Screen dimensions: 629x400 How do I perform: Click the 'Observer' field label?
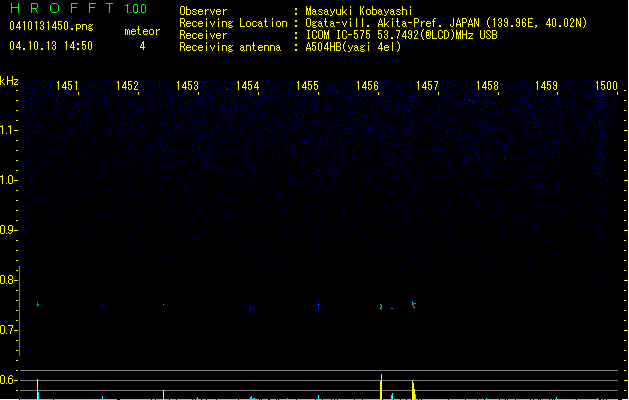(203, 11)
